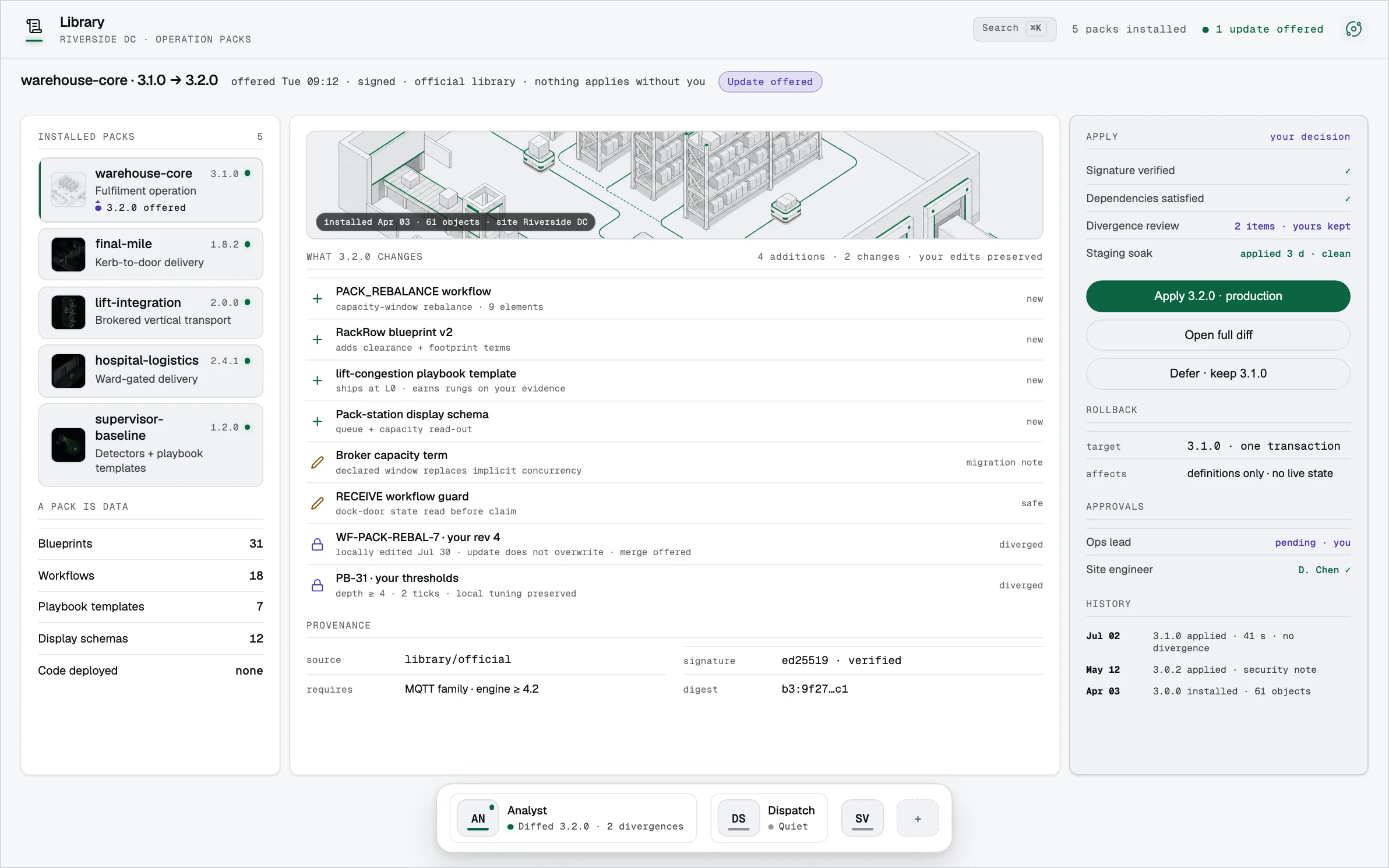The height and width of the screenshot is (868, 1389).
Task: Click the Signature verified checkmark
Action: click(x=1348, y=171)
